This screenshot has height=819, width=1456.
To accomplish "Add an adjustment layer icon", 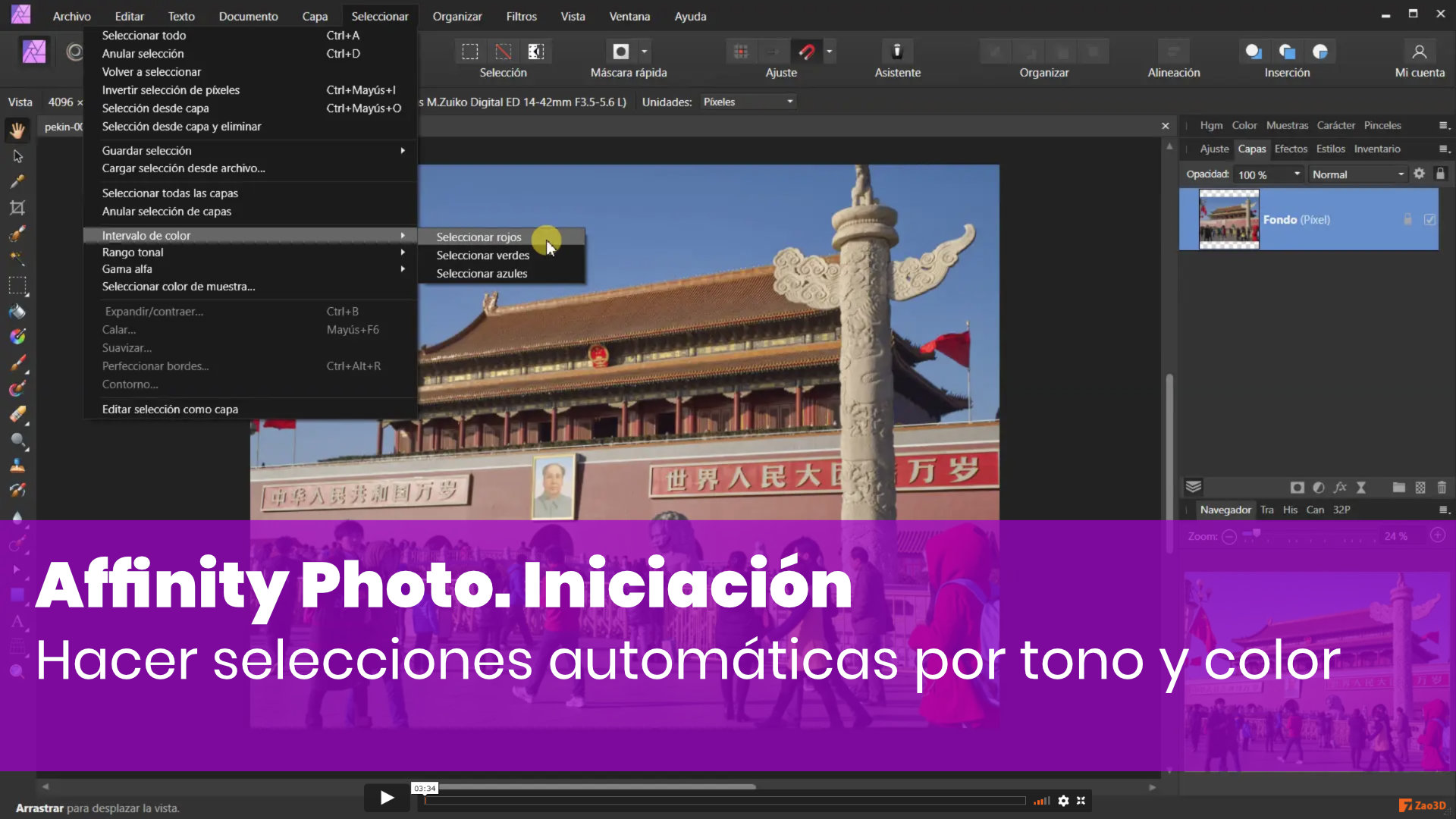I will pos(1319,488).
